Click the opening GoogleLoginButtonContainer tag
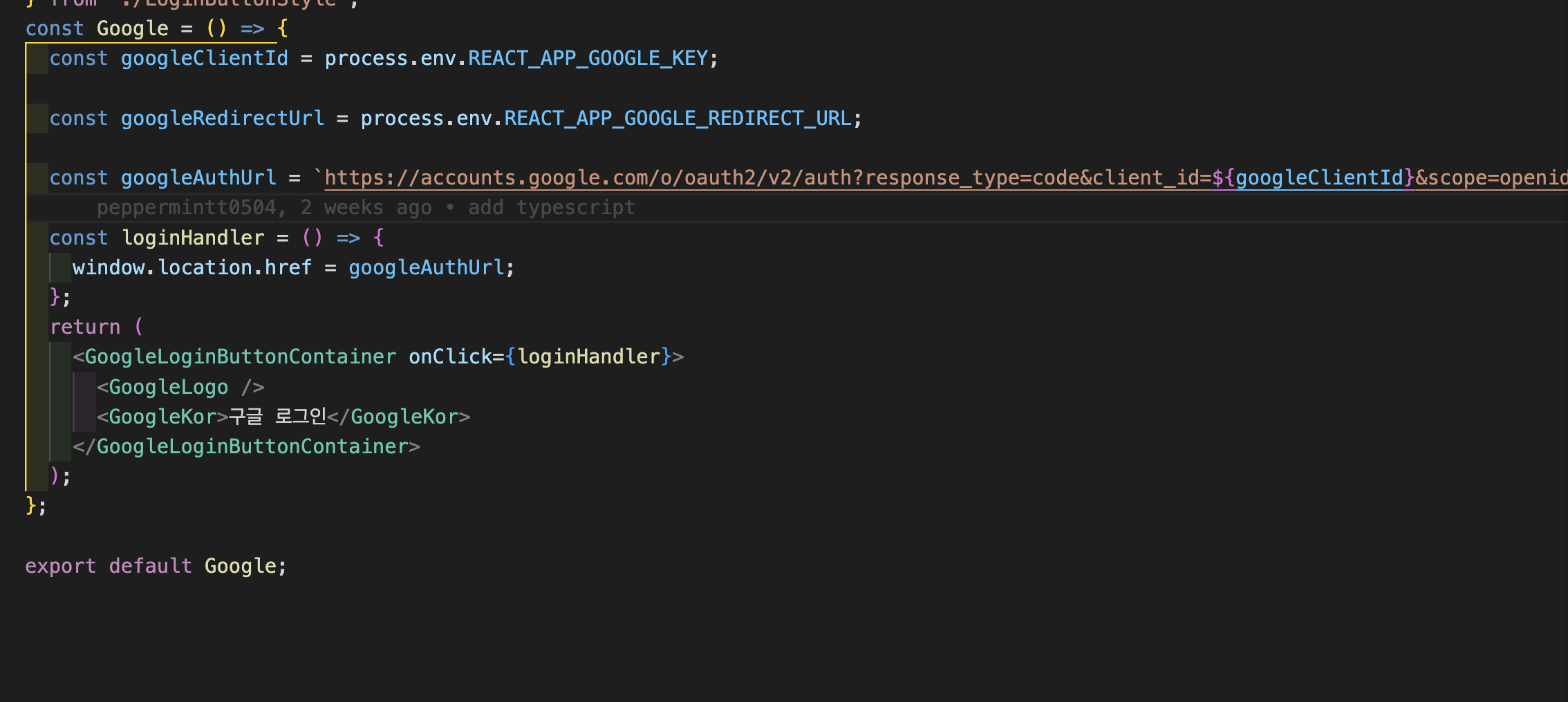The image size is (1568, 702). pyautogui.click(x=240, y=357)
